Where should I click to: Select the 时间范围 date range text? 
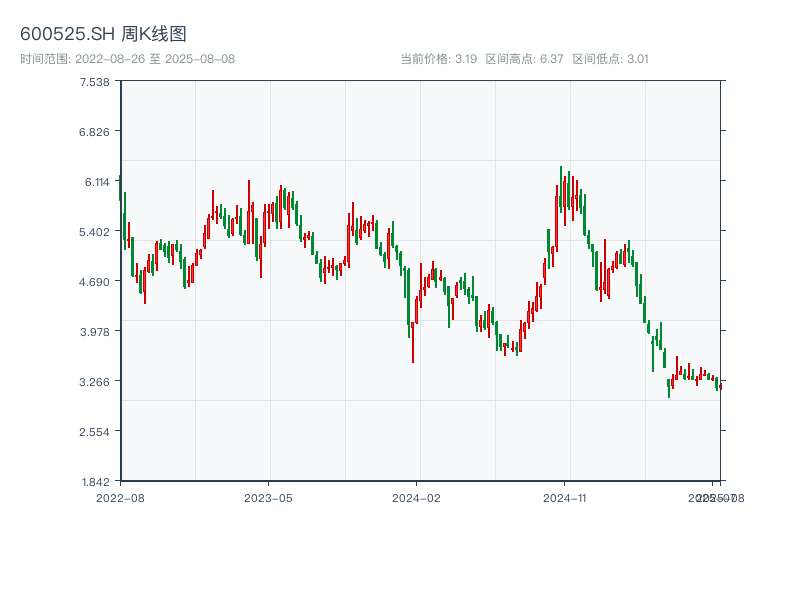127,59
